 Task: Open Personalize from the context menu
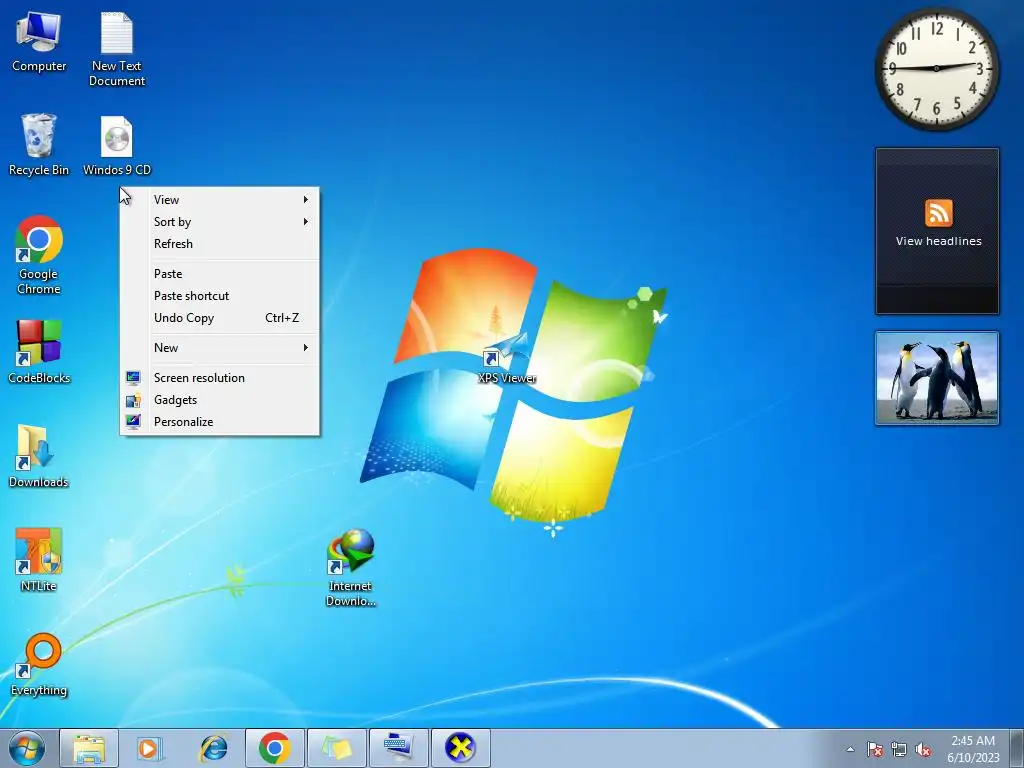(x=220, y=422)
